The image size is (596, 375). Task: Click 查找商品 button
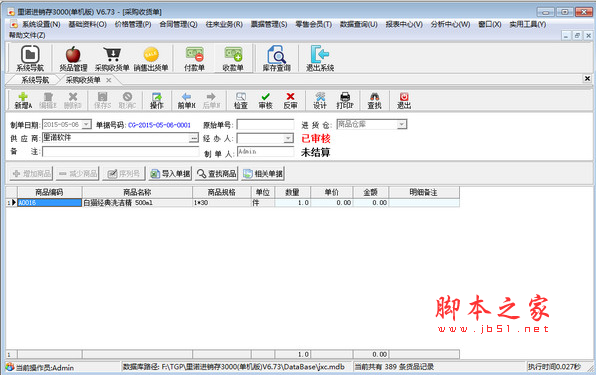pyautogui.click(x=217, y=174)
